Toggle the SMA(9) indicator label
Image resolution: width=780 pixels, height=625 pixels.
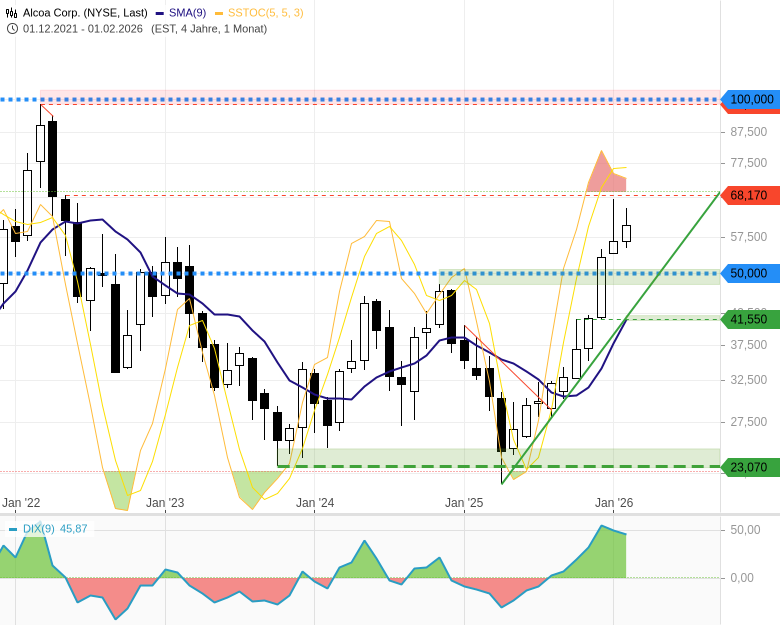188,13
